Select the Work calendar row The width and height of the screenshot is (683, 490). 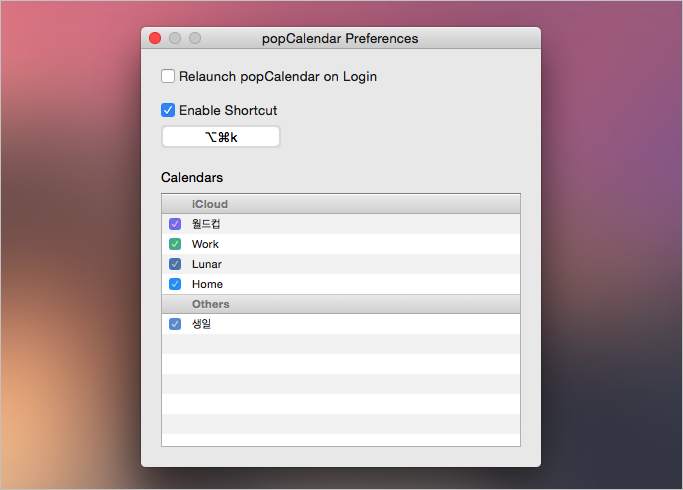point(341,244)
